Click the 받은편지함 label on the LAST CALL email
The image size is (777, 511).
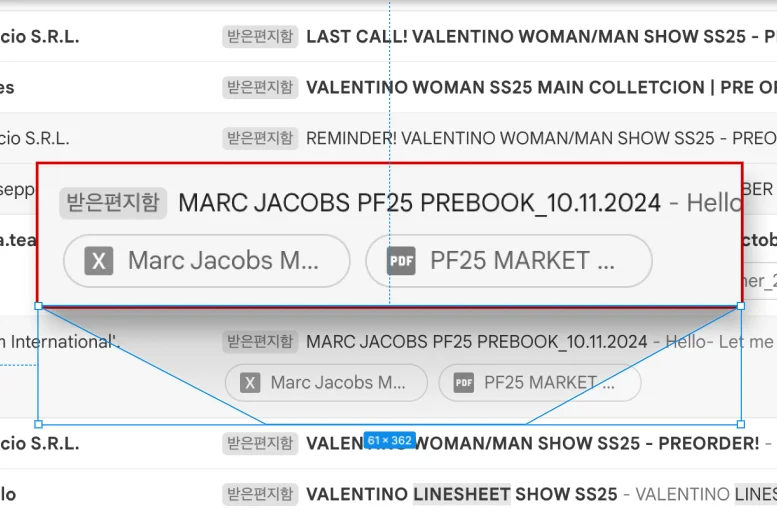(x=260, y=37)
